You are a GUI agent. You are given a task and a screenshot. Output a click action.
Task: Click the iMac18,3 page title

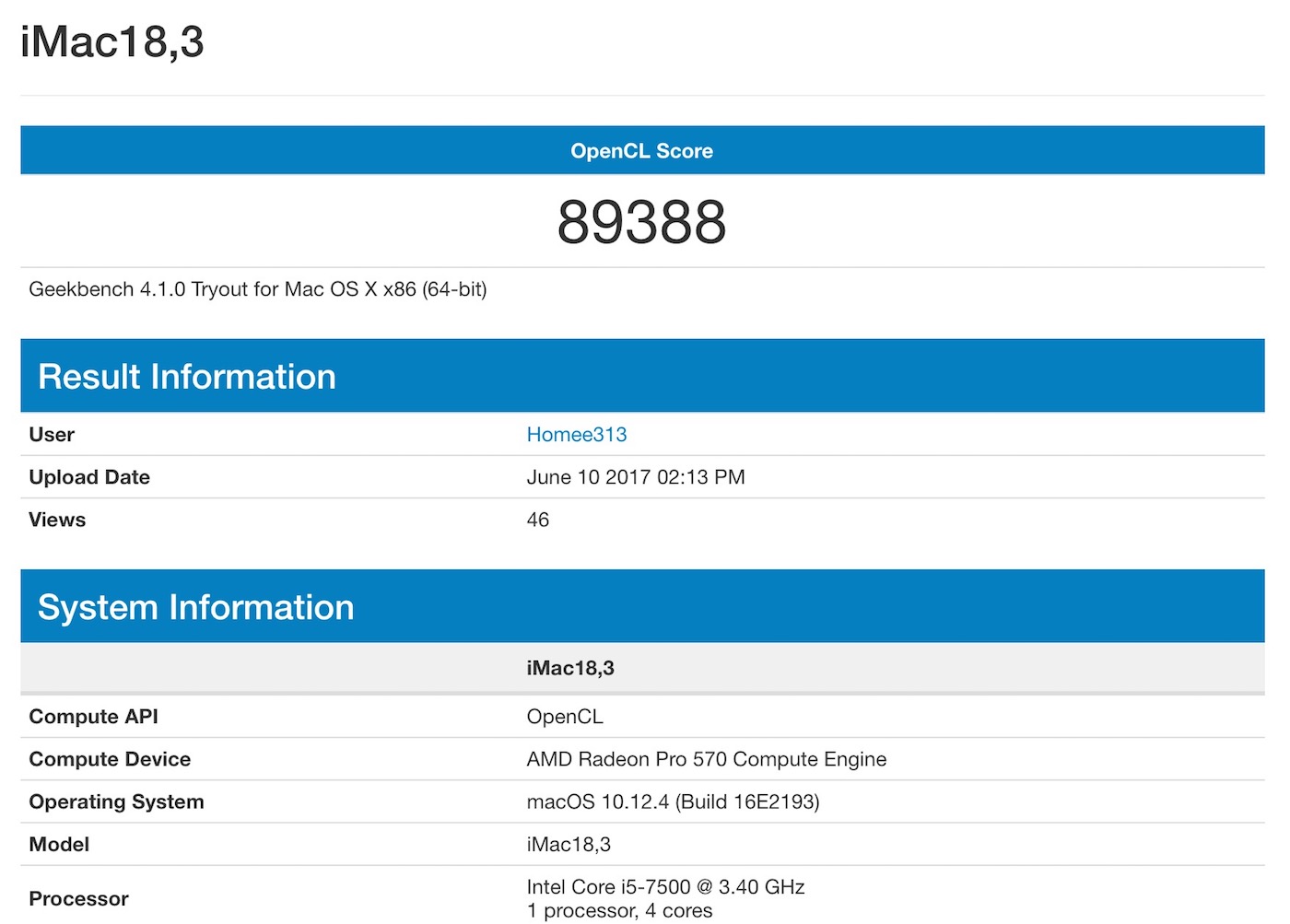[x=112, y=43]
